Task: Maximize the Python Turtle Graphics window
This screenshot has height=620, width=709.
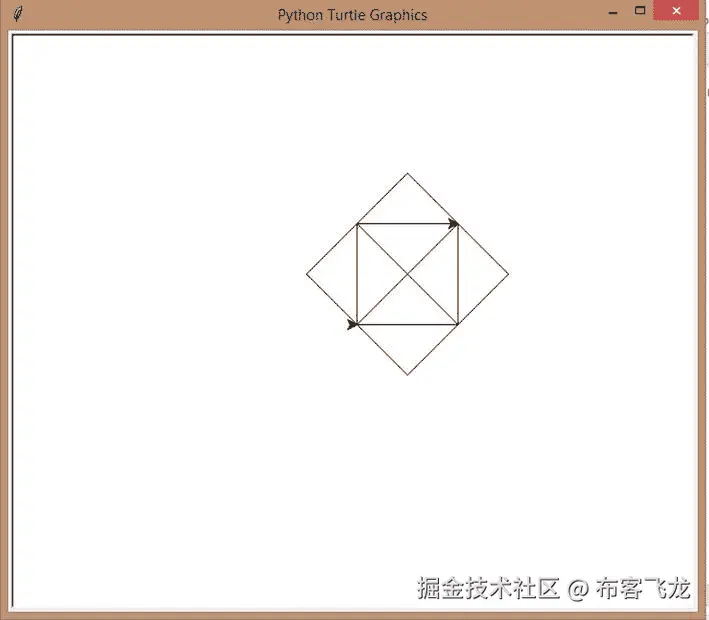Action: click(640, 10)
